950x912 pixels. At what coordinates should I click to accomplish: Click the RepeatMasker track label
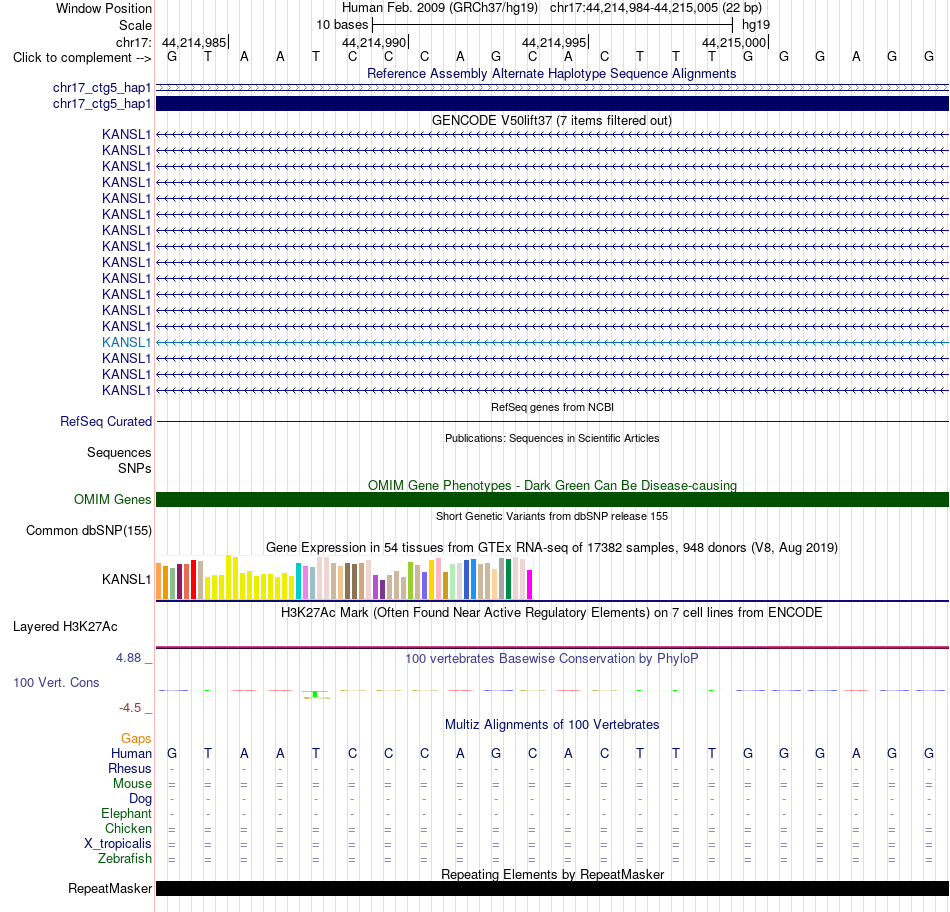(x=110, y=888)
